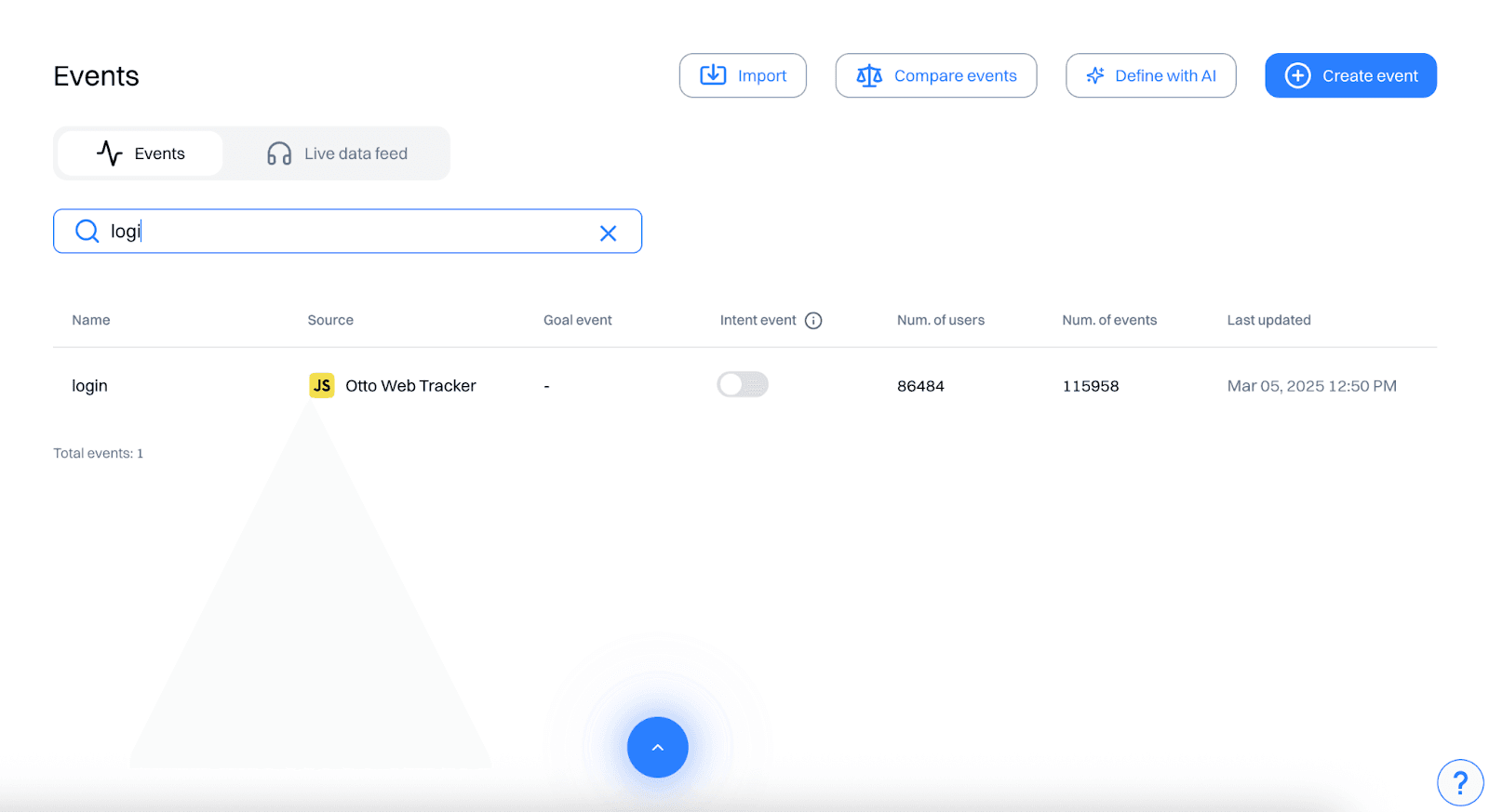The height and width of the screenshot is (812, 1489).
Task: Click the Name column header
Action: [91, 320]
